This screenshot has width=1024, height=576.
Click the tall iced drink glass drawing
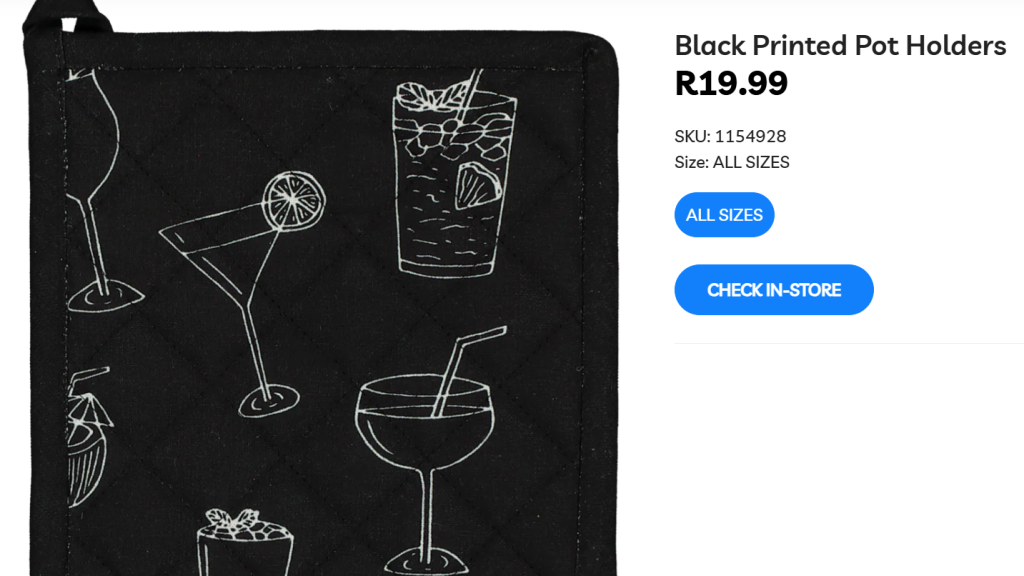point(455,173)
